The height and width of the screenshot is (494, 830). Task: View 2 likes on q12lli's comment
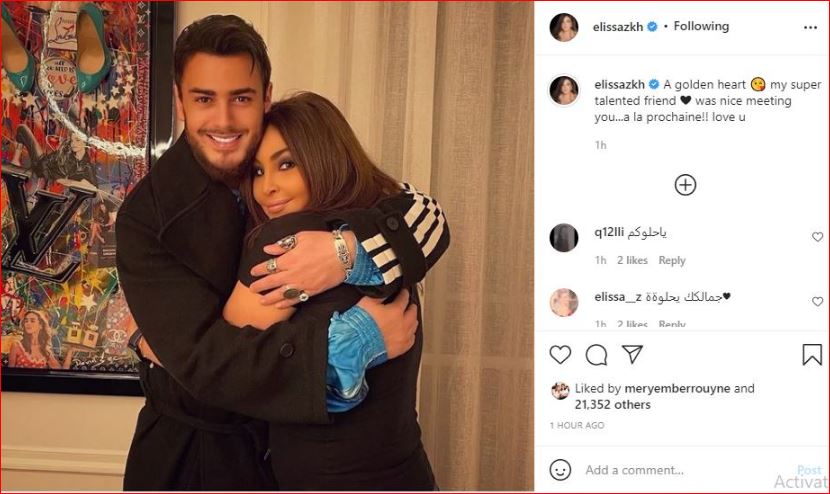(x=632, y=260)
